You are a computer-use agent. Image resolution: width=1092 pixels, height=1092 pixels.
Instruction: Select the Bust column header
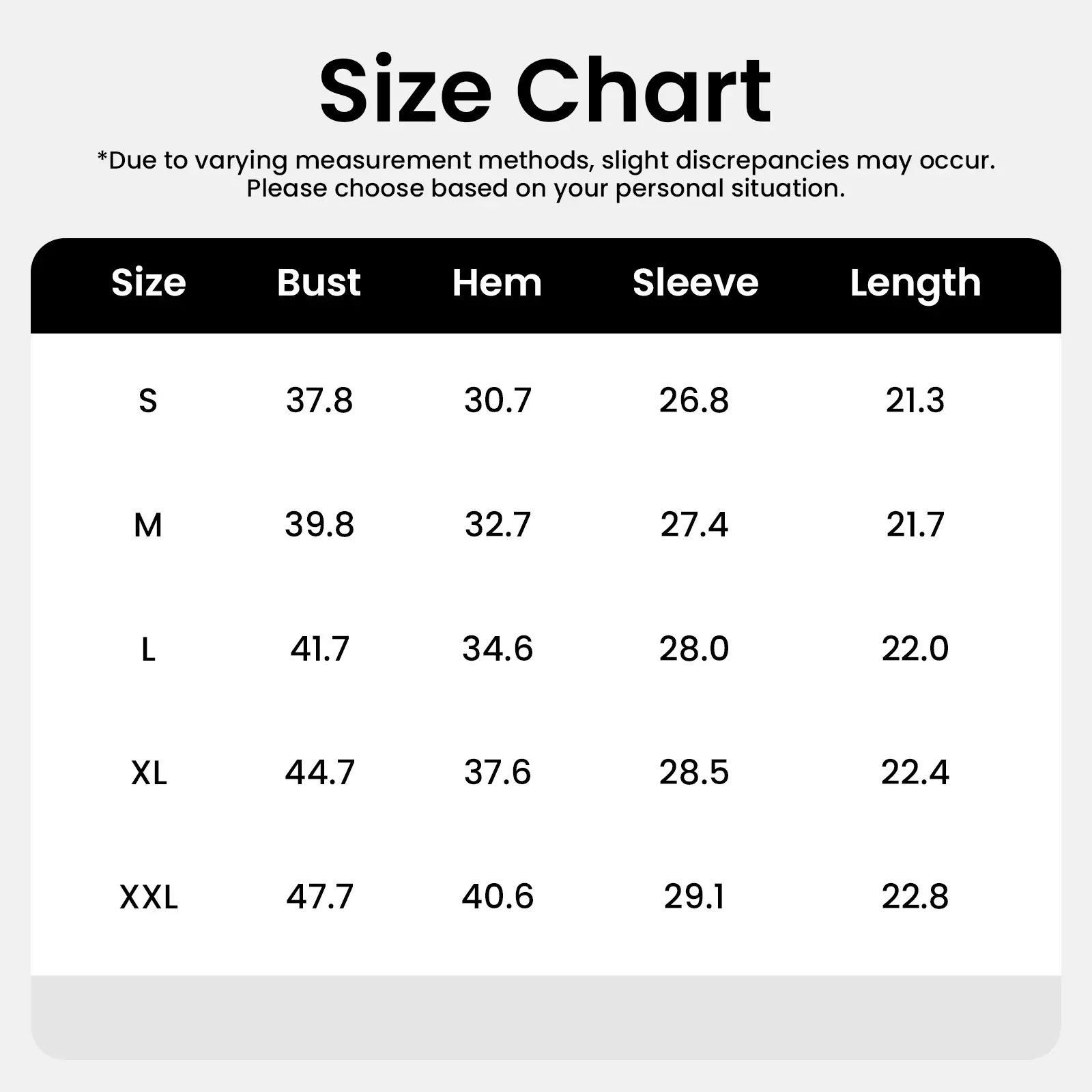(x=319, y=283)
